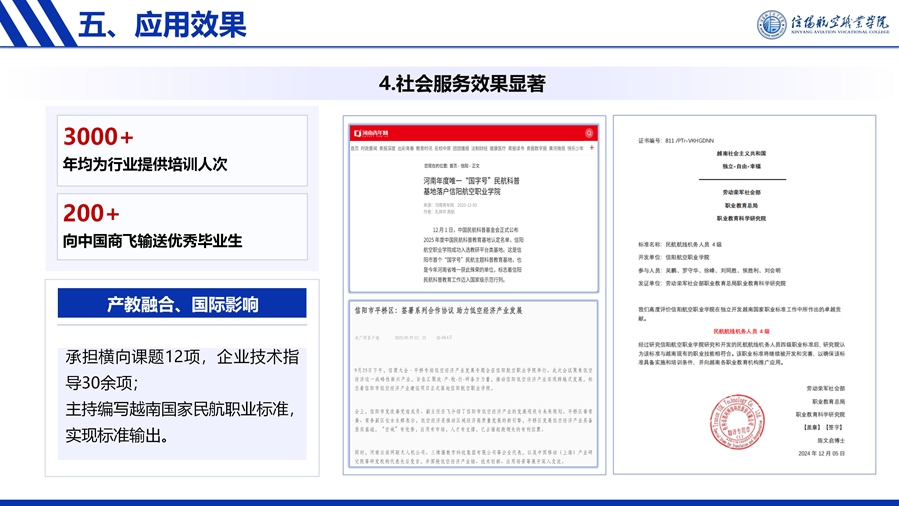
Task: Click the 200+ figure
Action: [91, 213]
